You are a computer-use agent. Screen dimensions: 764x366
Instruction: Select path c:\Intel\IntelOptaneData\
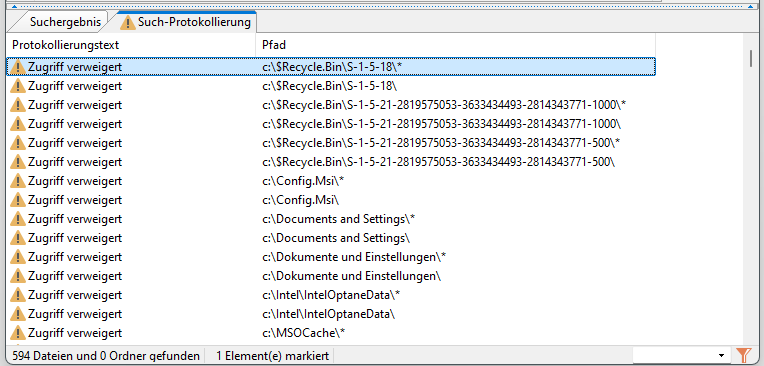pos(328,314)
